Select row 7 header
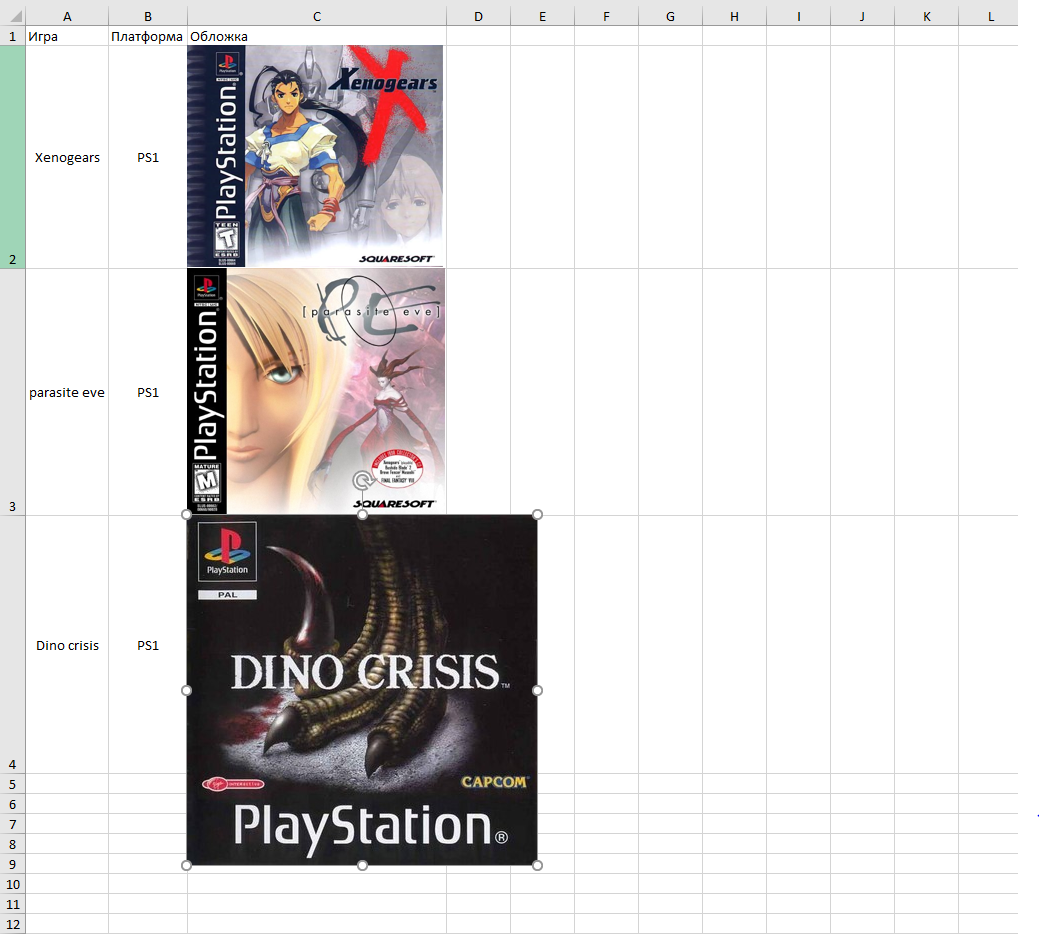 [x=13, y=823]
